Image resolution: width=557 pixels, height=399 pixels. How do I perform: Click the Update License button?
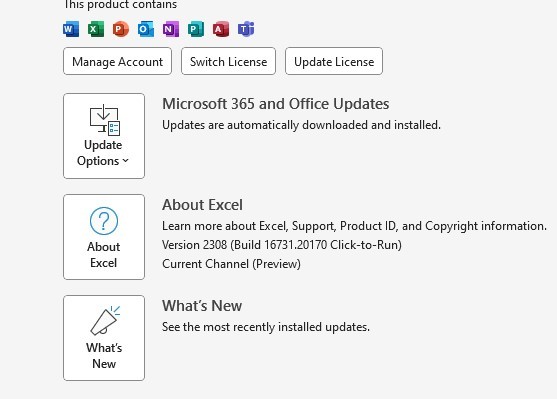pyautogui.click(x=334, y=61)
